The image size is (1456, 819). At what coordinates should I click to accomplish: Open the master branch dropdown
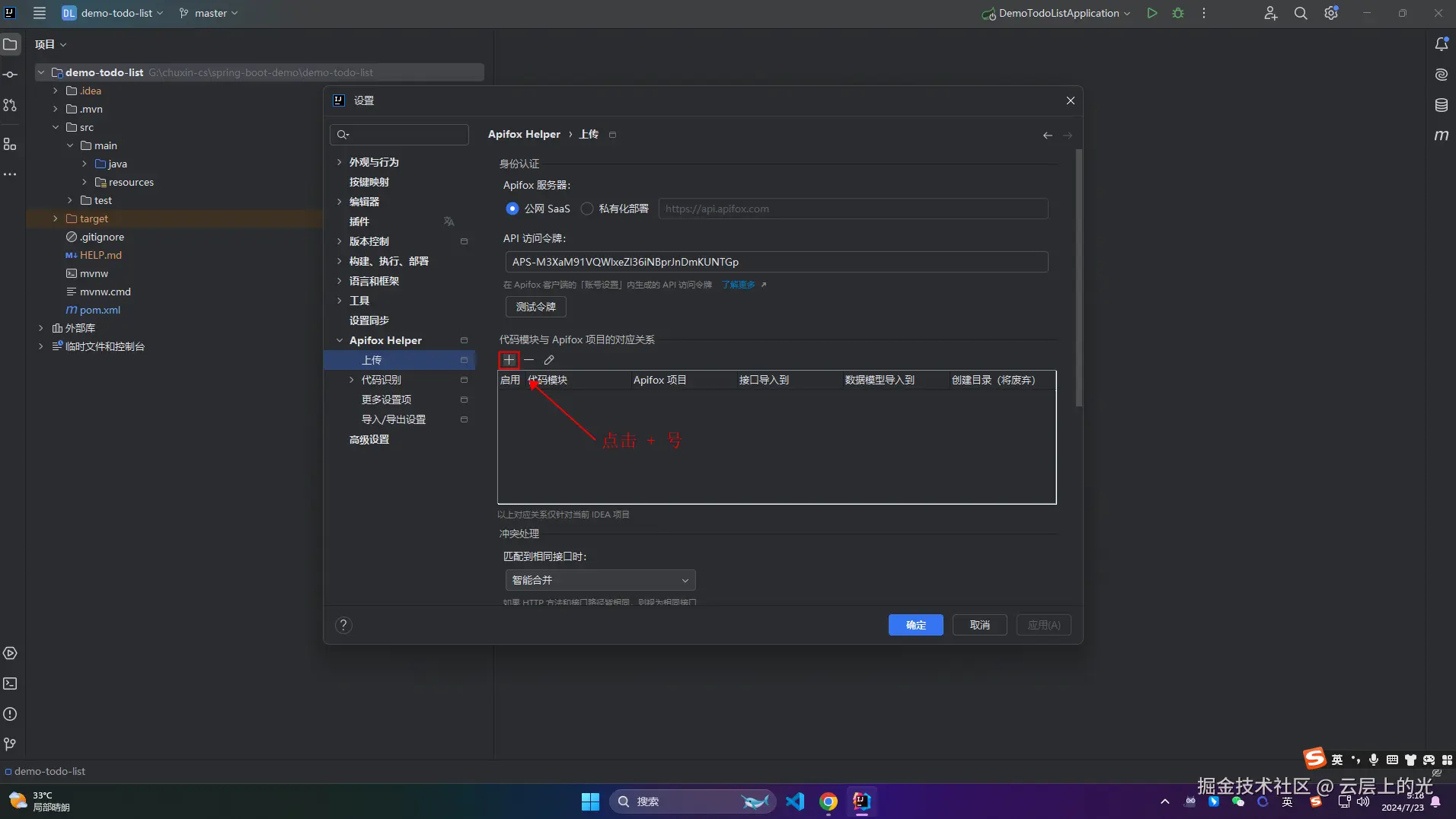209,13
